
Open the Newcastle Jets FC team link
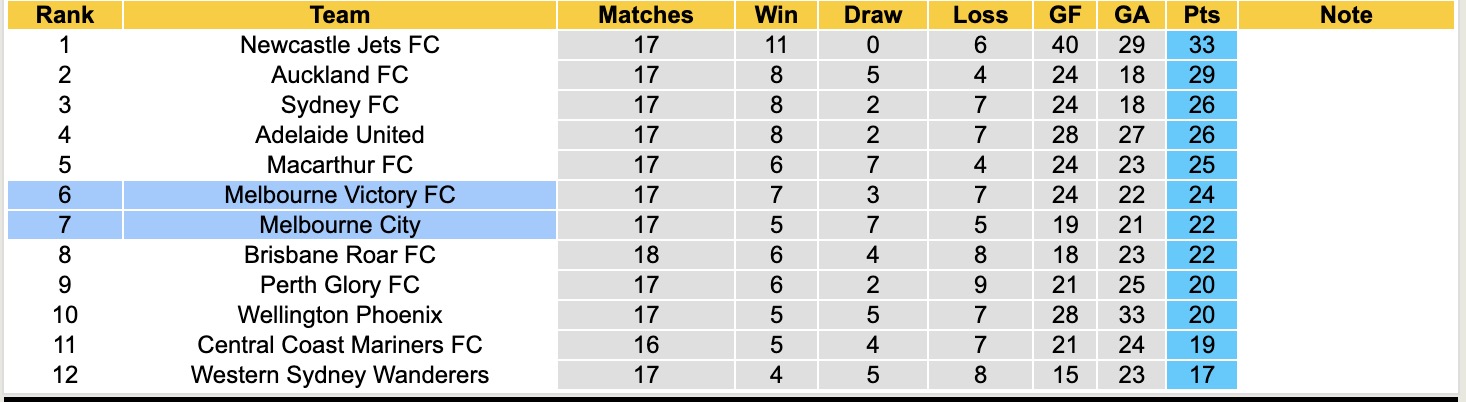[340, 45]
